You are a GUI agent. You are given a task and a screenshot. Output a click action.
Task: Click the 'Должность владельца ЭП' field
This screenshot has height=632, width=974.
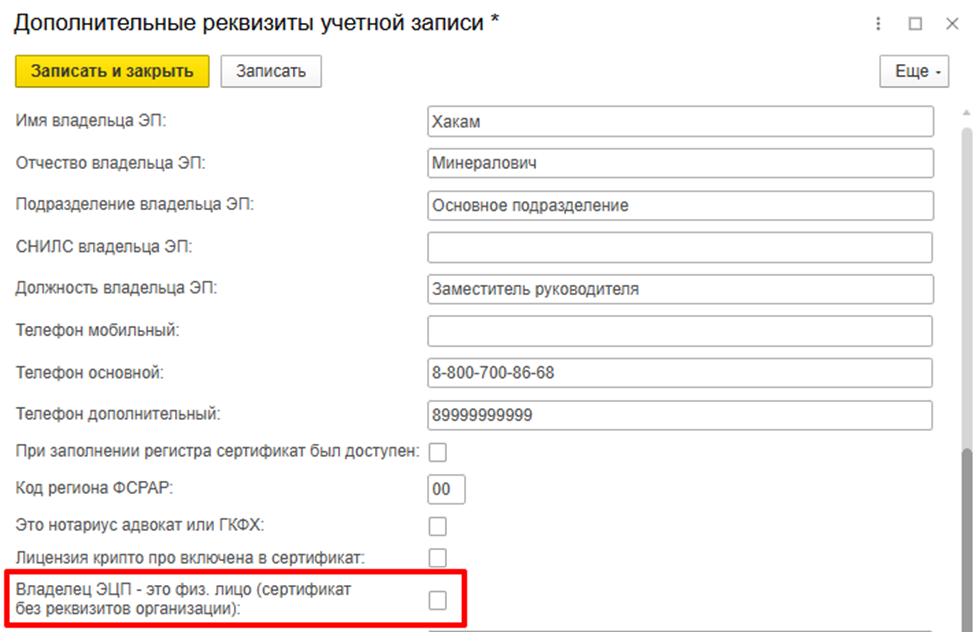679,289
